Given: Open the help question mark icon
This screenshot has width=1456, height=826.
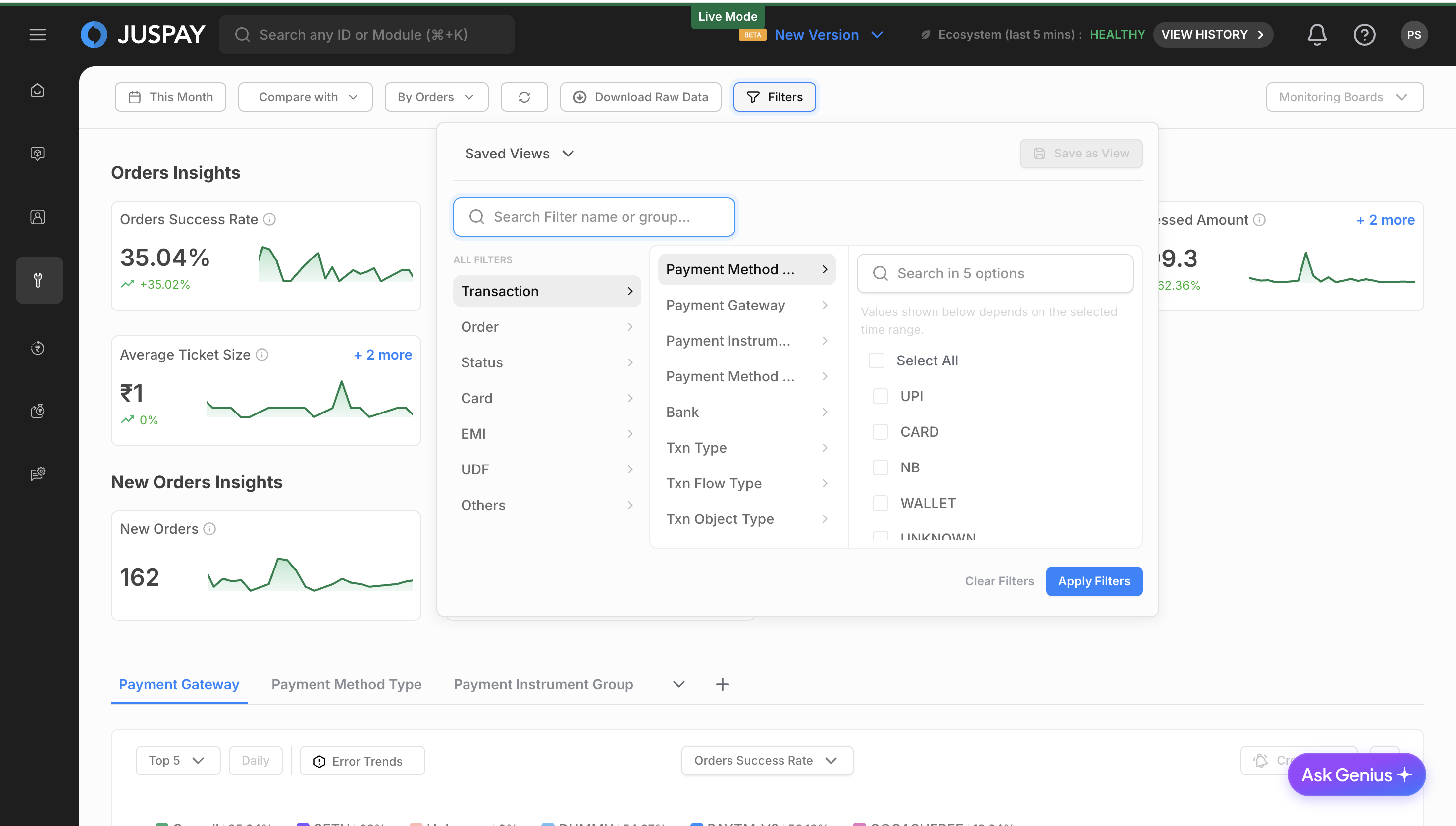Looking at the screenshot, I should pyautogui.click(x=1364, y=35).
